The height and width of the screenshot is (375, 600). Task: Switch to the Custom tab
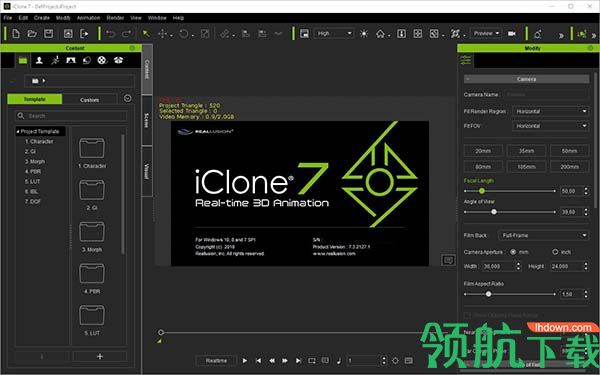click(90, 99)
